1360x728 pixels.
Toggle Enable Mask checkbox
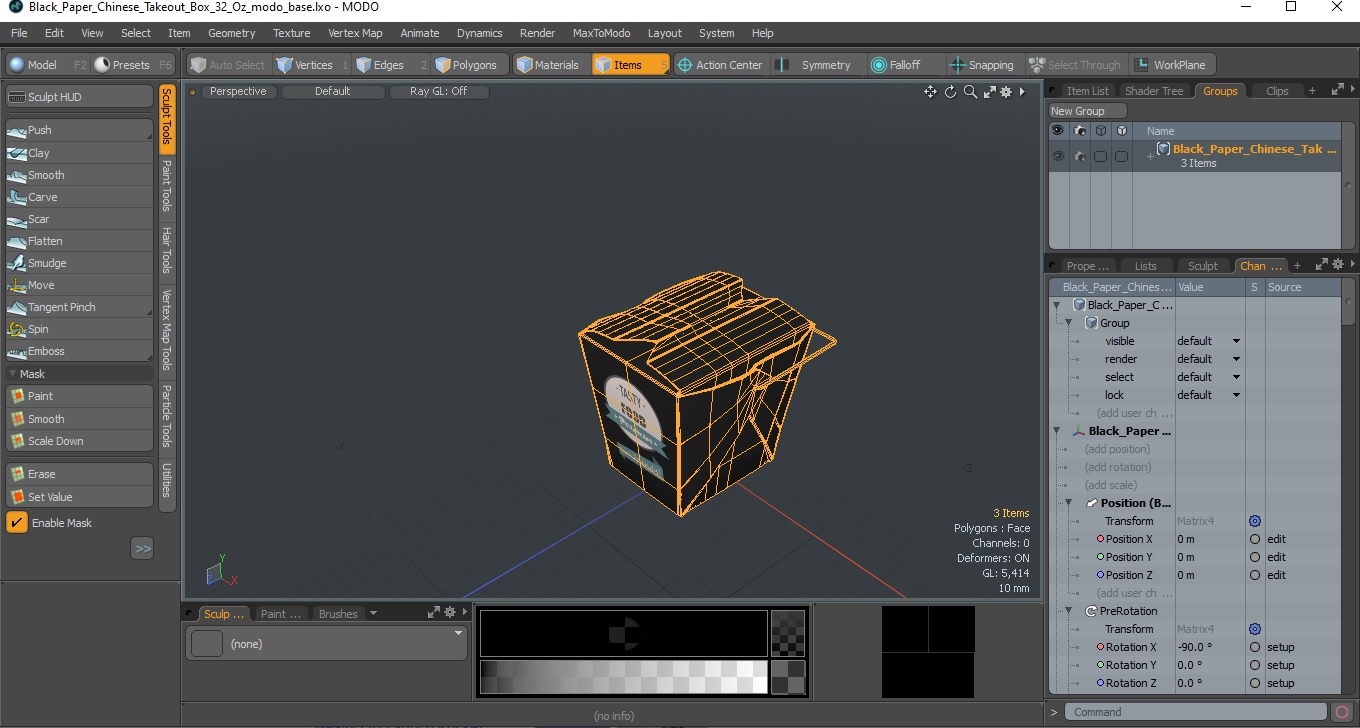point(17,523)
